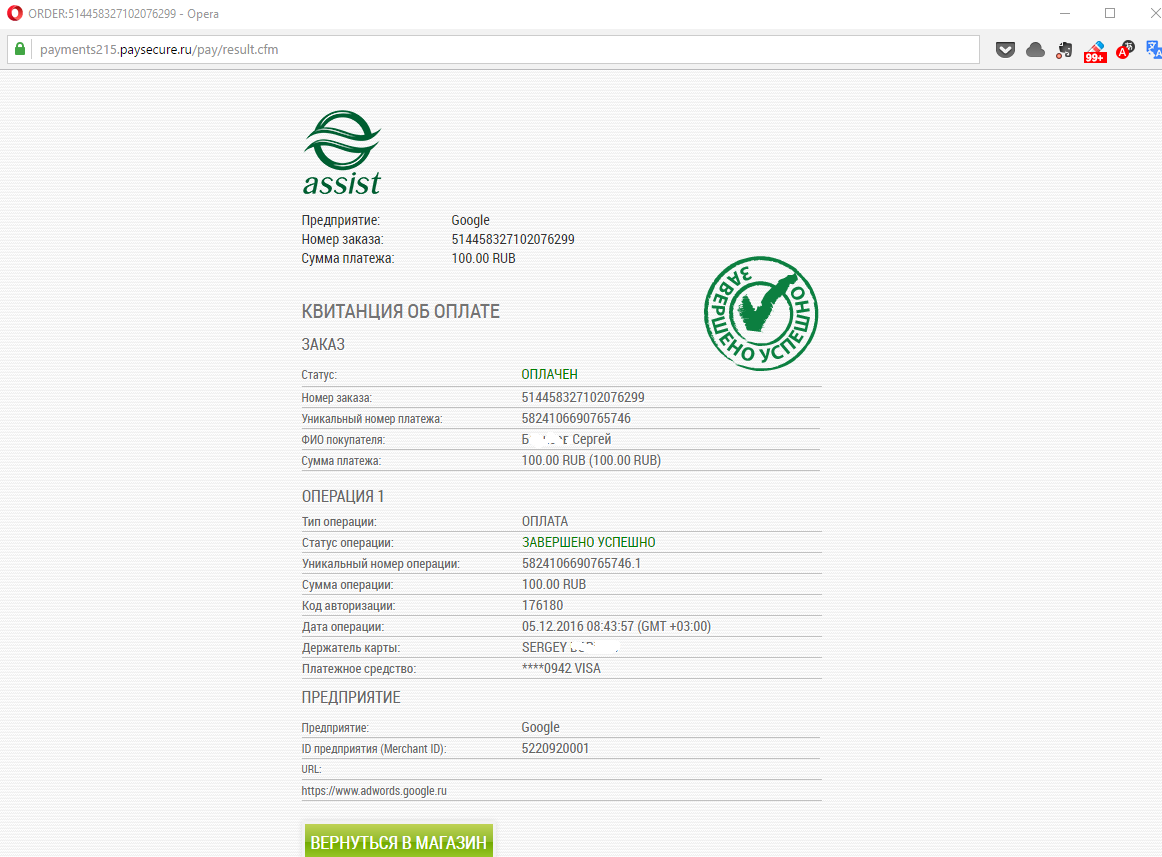Select Merchant ID 5220920001
Viewport: 1162px width, 857px height.
[555, 748]
